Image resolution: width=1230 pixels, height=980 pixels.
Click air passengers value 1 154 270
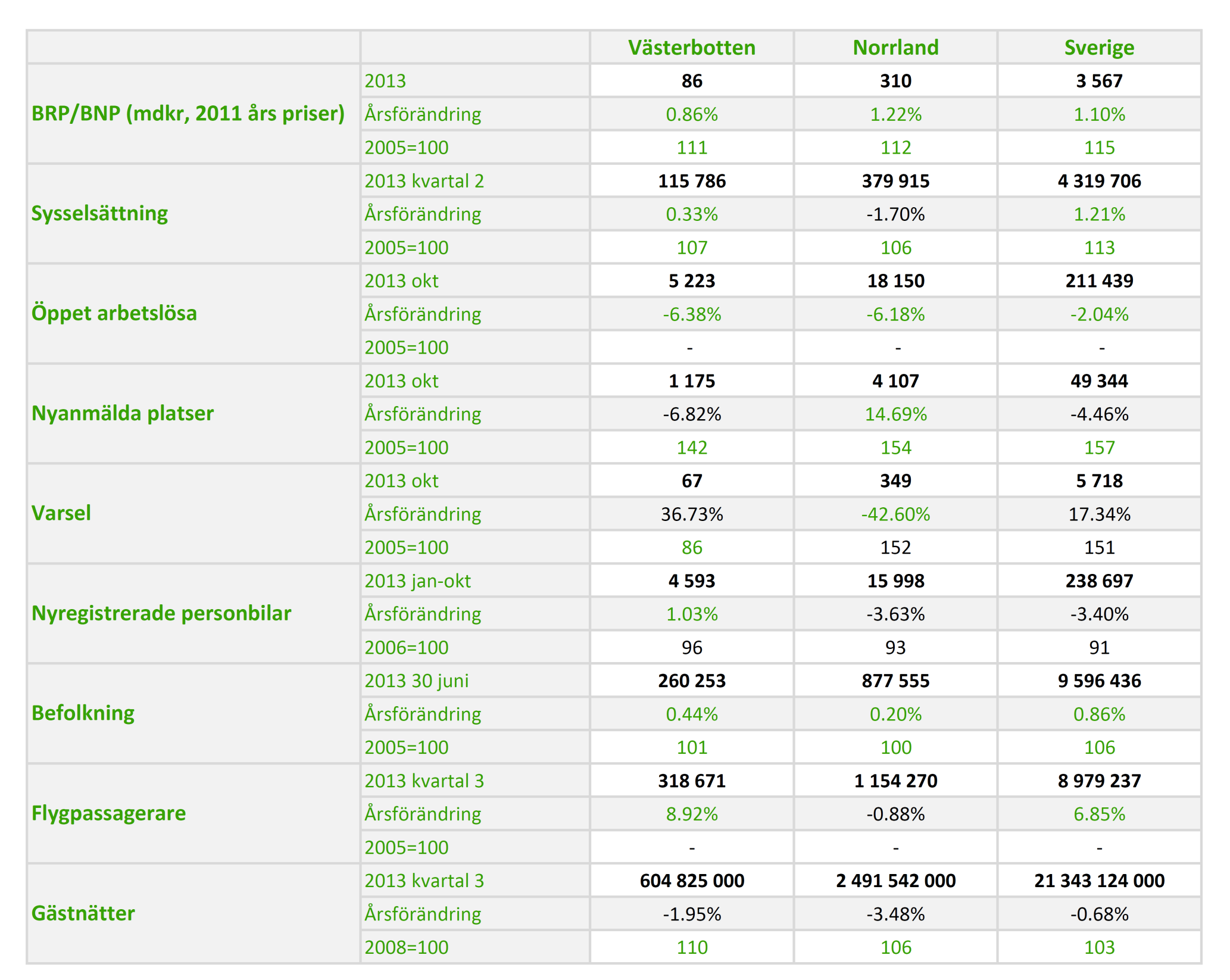[x=895, y=781]
